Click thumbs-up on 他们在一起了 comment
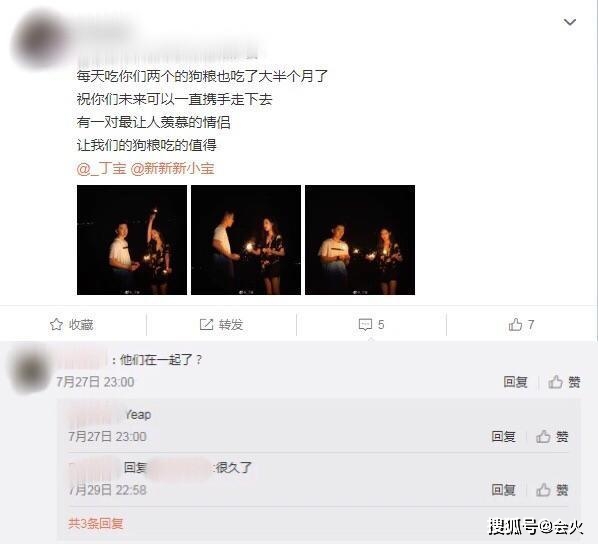The height and width of the screenshot is (544, 598). click(555, 382)
